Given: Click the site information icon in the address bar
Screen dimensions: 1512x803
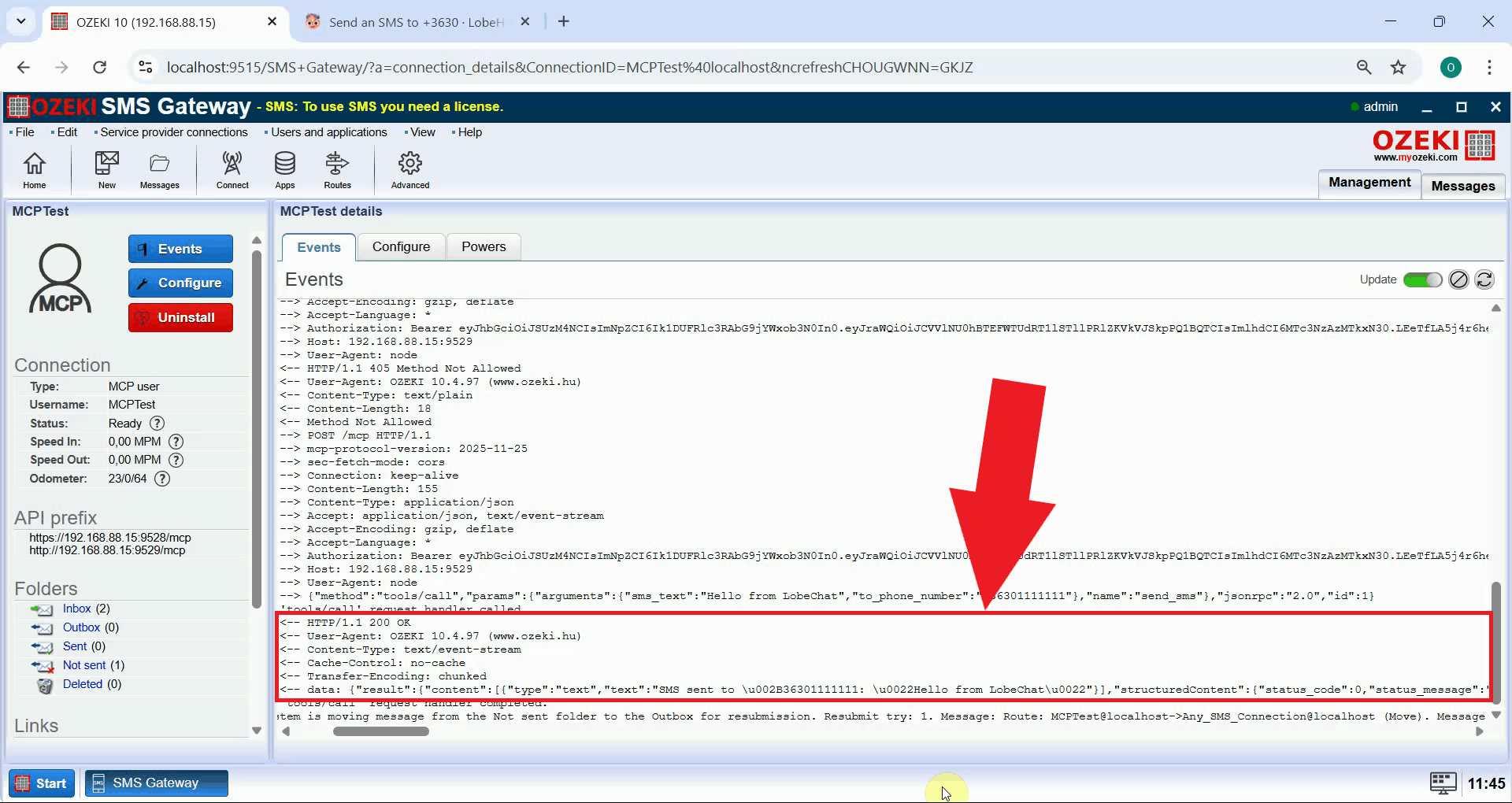Looking at the screenshot, I should click(x=145, y=67).
